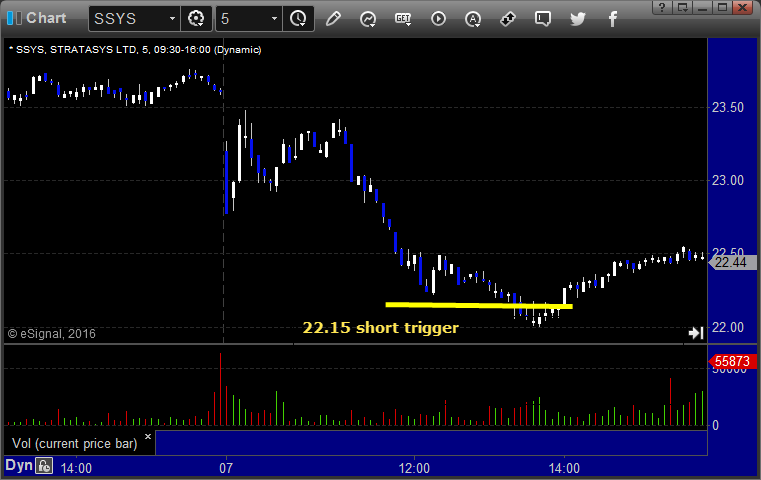Click the 23.00 price axis label
The width and height of the screenshot is (761, 480).
[728, 181]
